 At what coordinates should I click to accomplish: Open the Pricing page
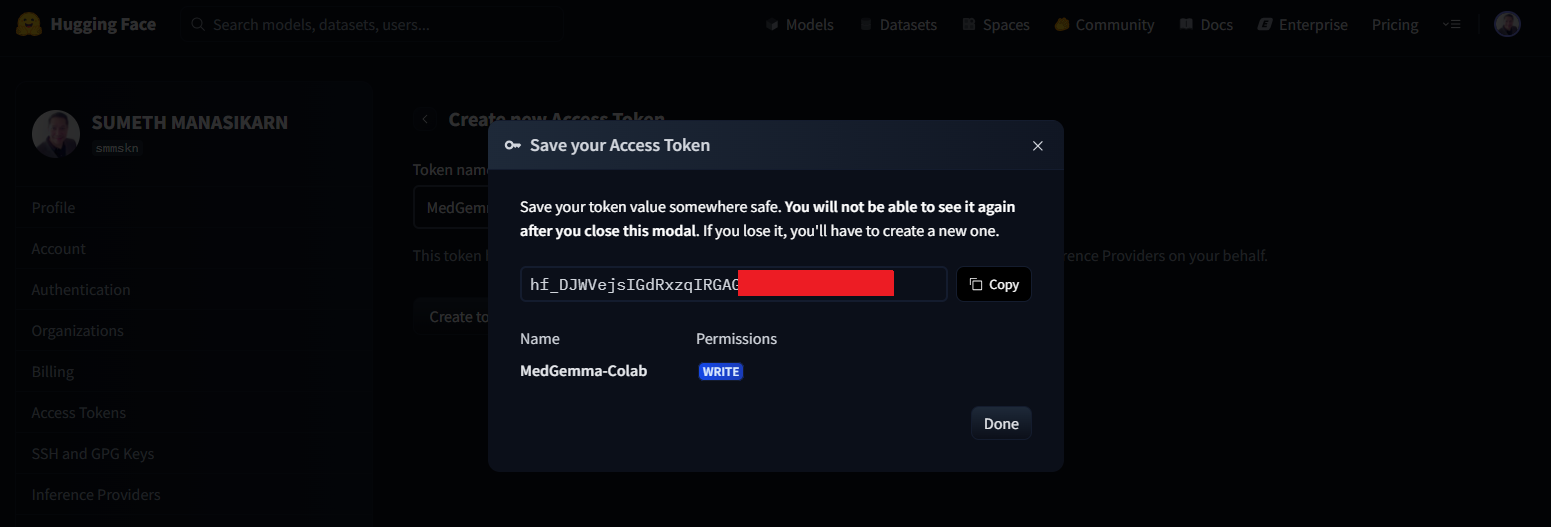click(x=1394, y=25)
